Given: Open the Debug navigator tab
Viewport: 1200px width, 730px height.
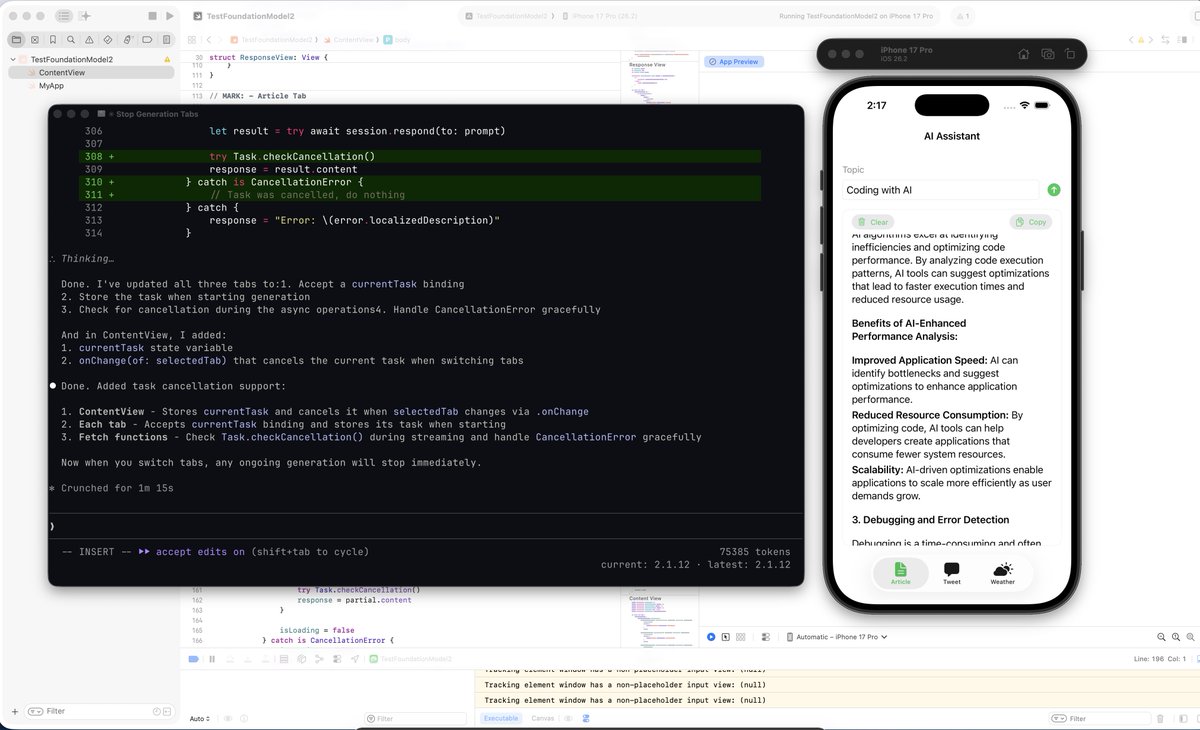Looking at the screenshot, I should pyautogui.click(x=128, y=40).
